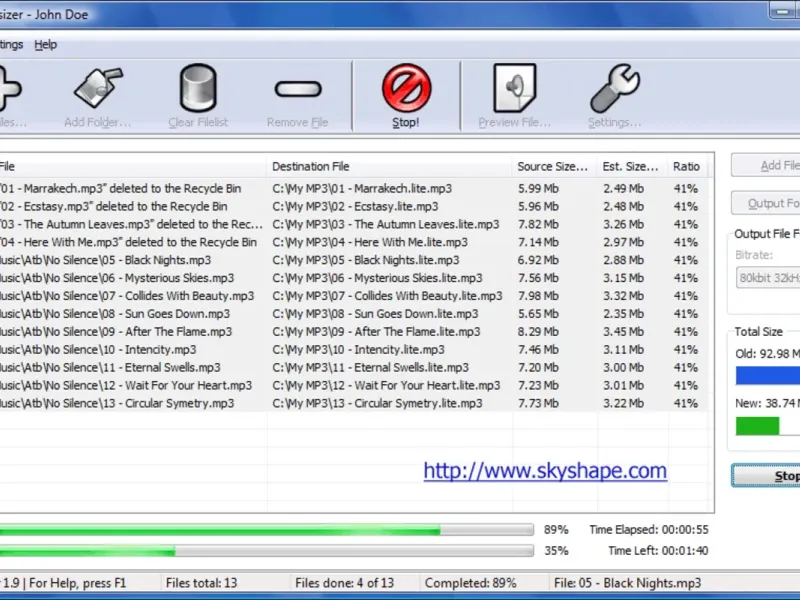Sort by Source Size column header
800x600 pixels.
[554, 166]
